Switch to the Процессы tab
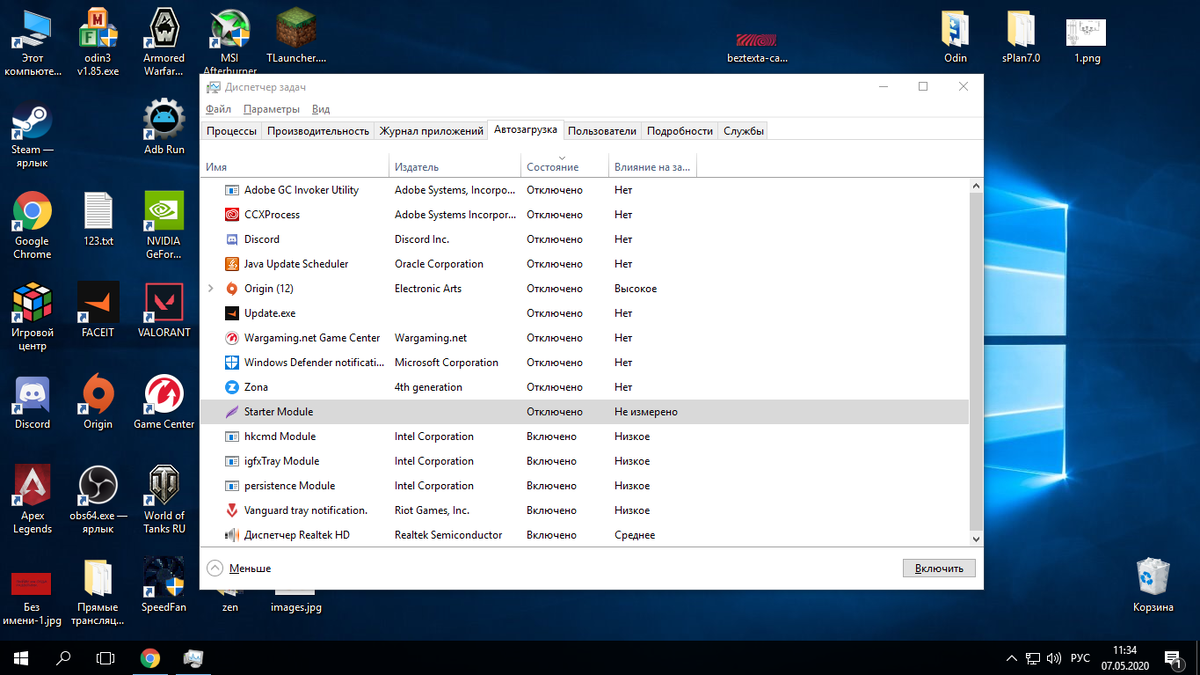Image resolution: width=1200 pixels, height=675 pixels. pos(231,131)
